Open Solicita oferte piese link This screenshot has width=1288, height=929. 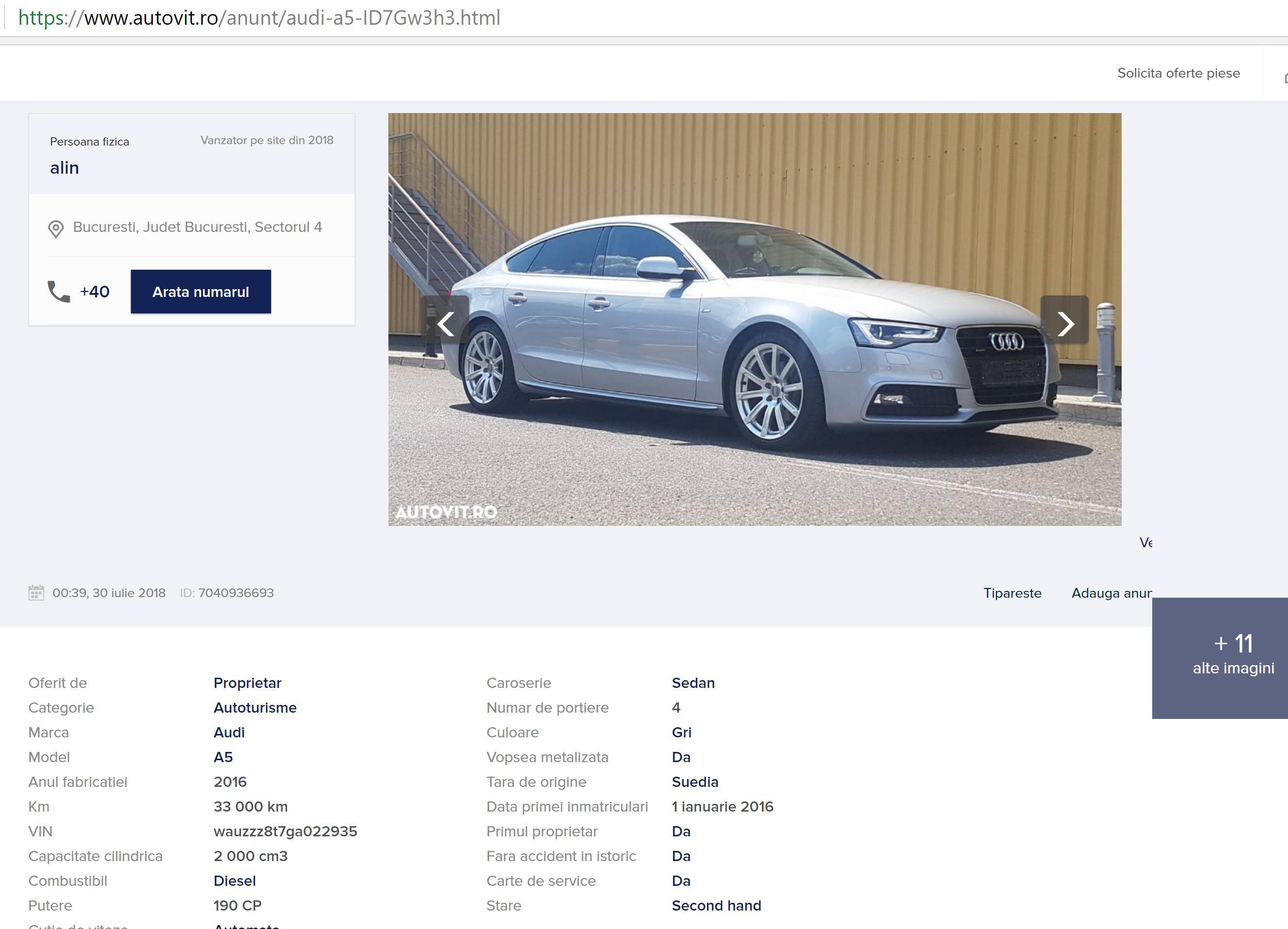pyautogui.click(x=1178, y=73)
